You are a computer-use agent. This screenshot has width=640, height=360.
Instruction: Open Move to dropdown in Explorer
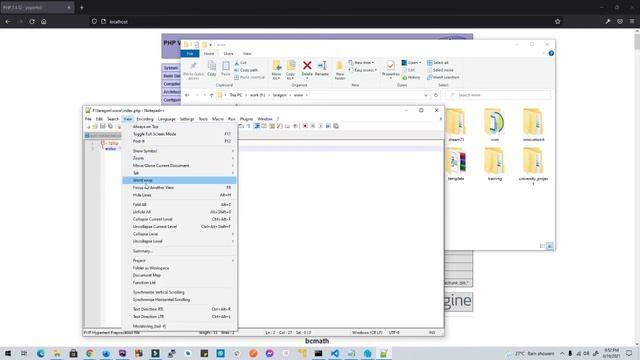coord(276,70)
